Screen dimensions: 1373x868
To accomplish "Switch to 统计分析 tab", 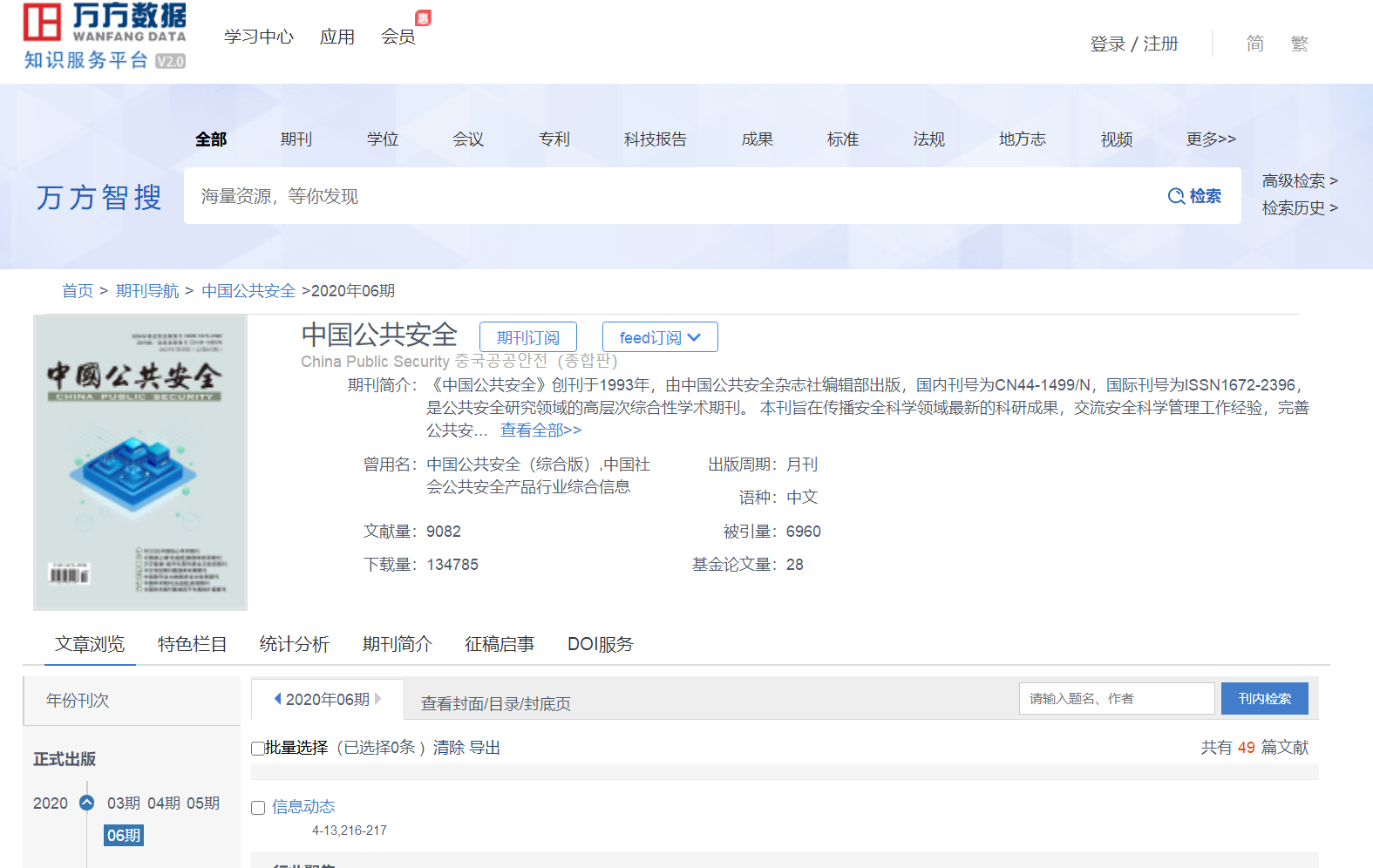I will click(295, 644).
